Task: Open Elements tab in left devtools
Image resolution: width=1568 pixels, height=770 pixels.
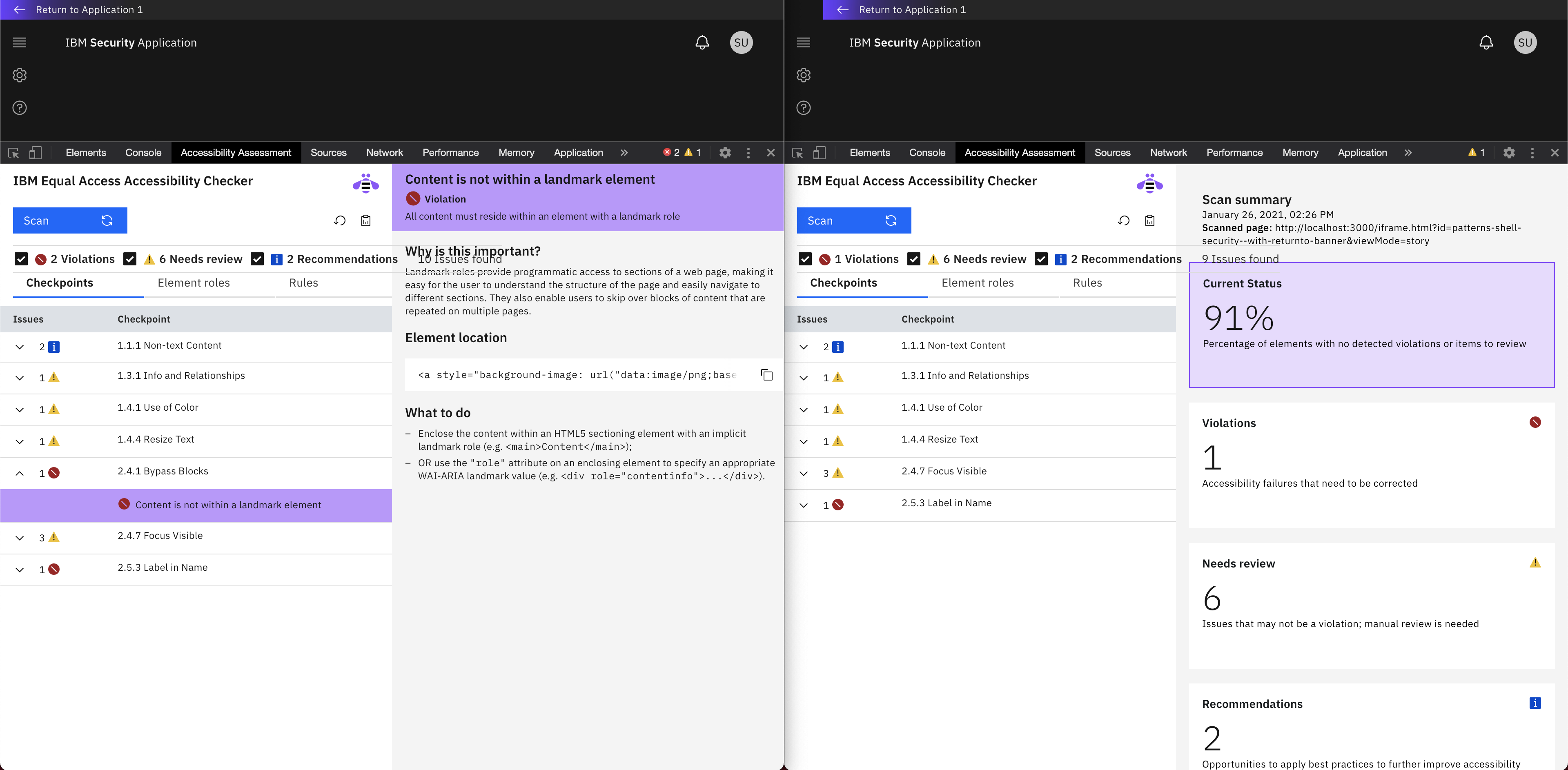Action: coord(86,153)
